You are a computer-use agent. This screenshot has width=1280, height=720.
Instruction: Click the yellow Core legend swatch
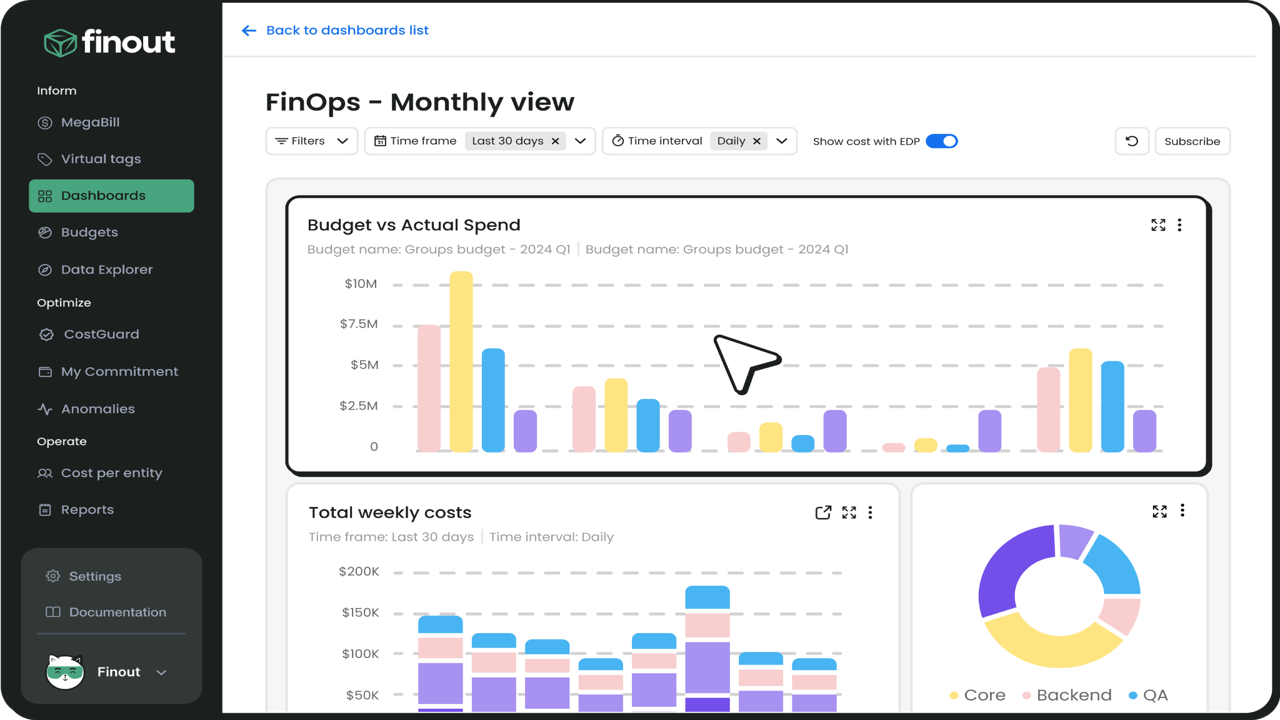(954, 695)
